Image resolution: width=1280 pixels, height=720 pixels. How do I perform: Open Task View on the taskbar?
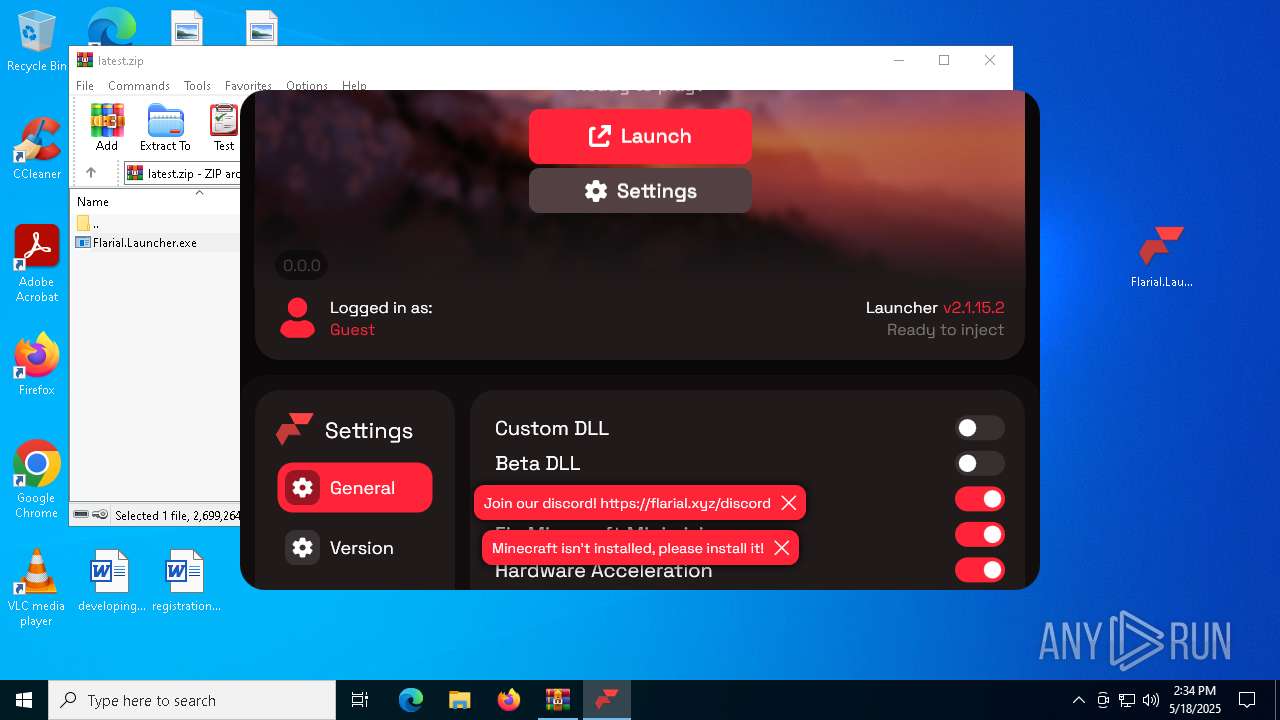tap(360, 700)
